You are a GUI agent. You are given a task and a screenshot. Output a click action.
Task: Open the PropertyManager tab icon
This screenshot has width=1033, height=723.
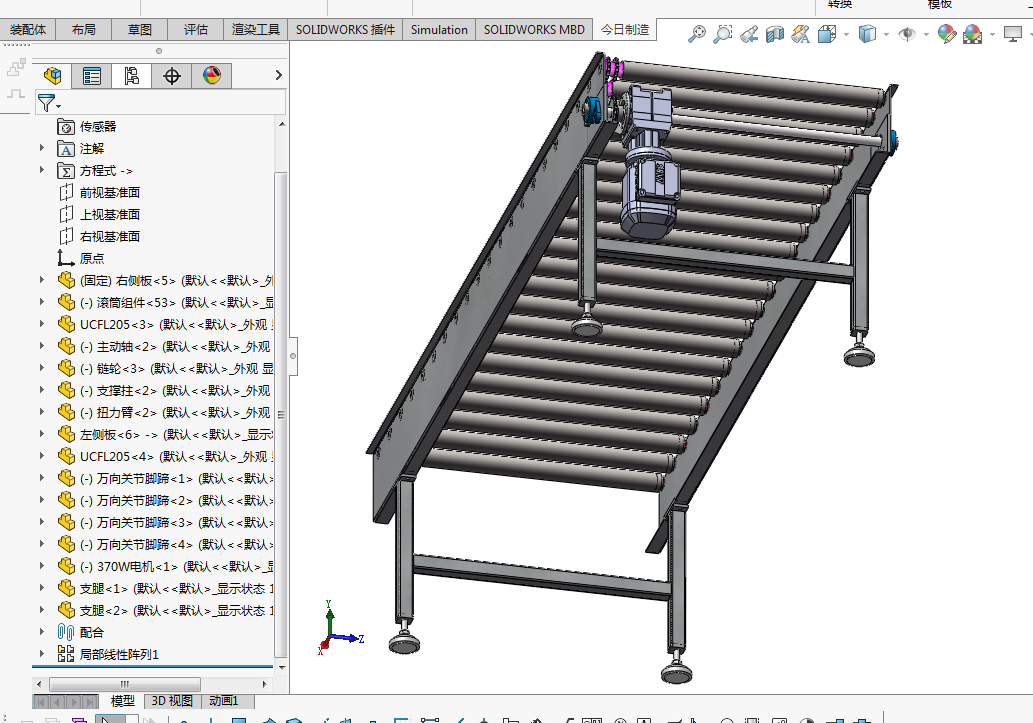92,76
